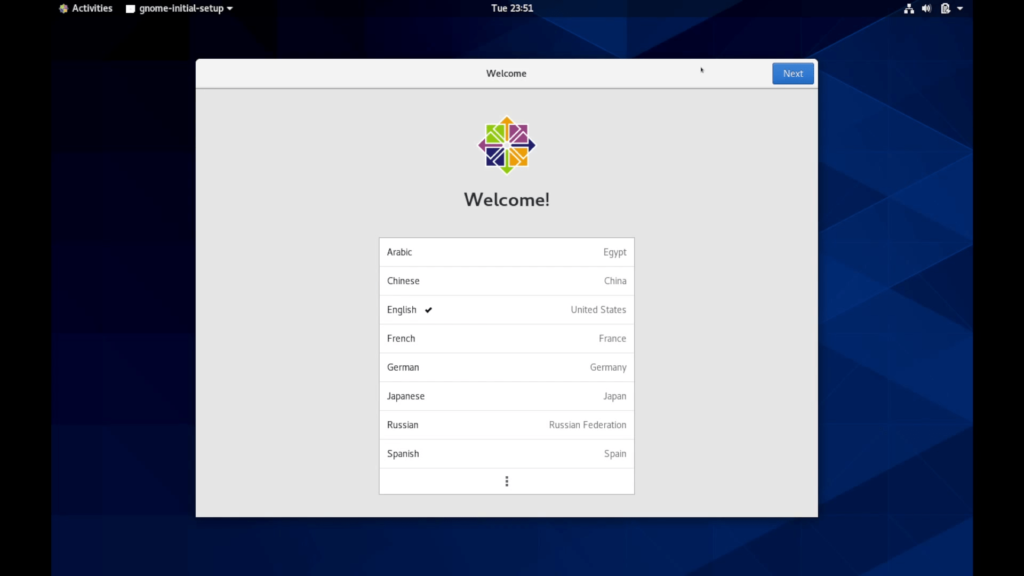1024x576 pixels.
Task: Click the network status icon
Action: point(908,8)
